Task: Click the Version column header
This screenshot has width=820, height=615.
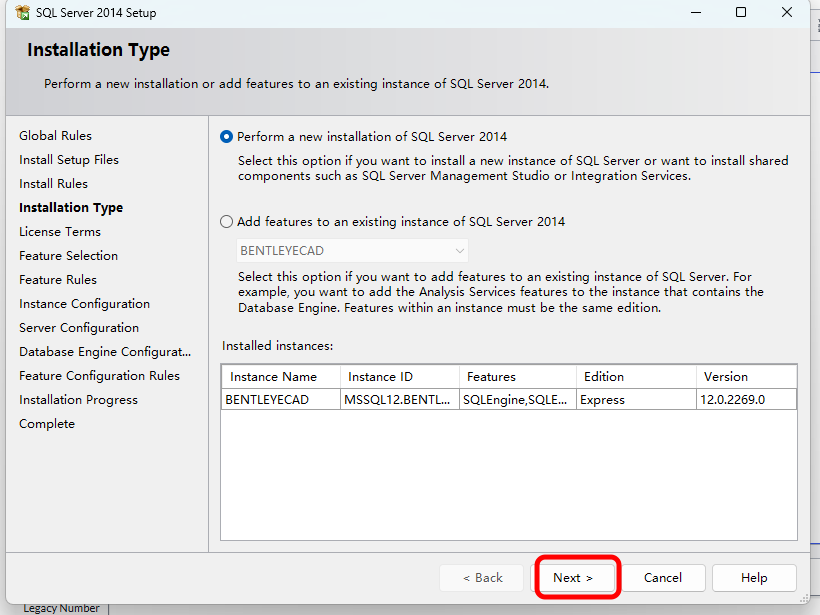Action: point(726,377)
